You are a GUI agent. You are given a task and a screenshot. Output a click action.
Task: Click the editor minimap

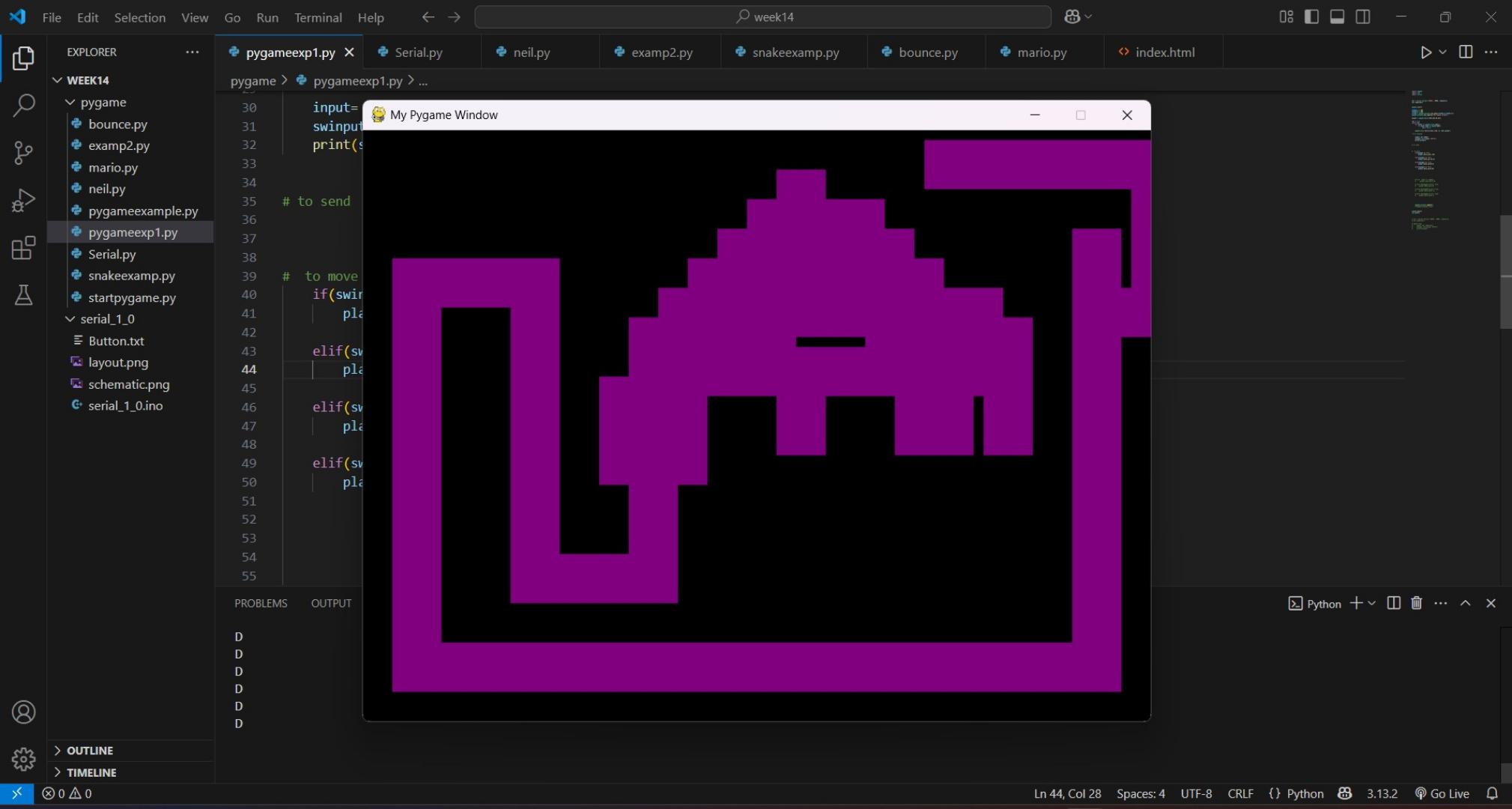1433,160
